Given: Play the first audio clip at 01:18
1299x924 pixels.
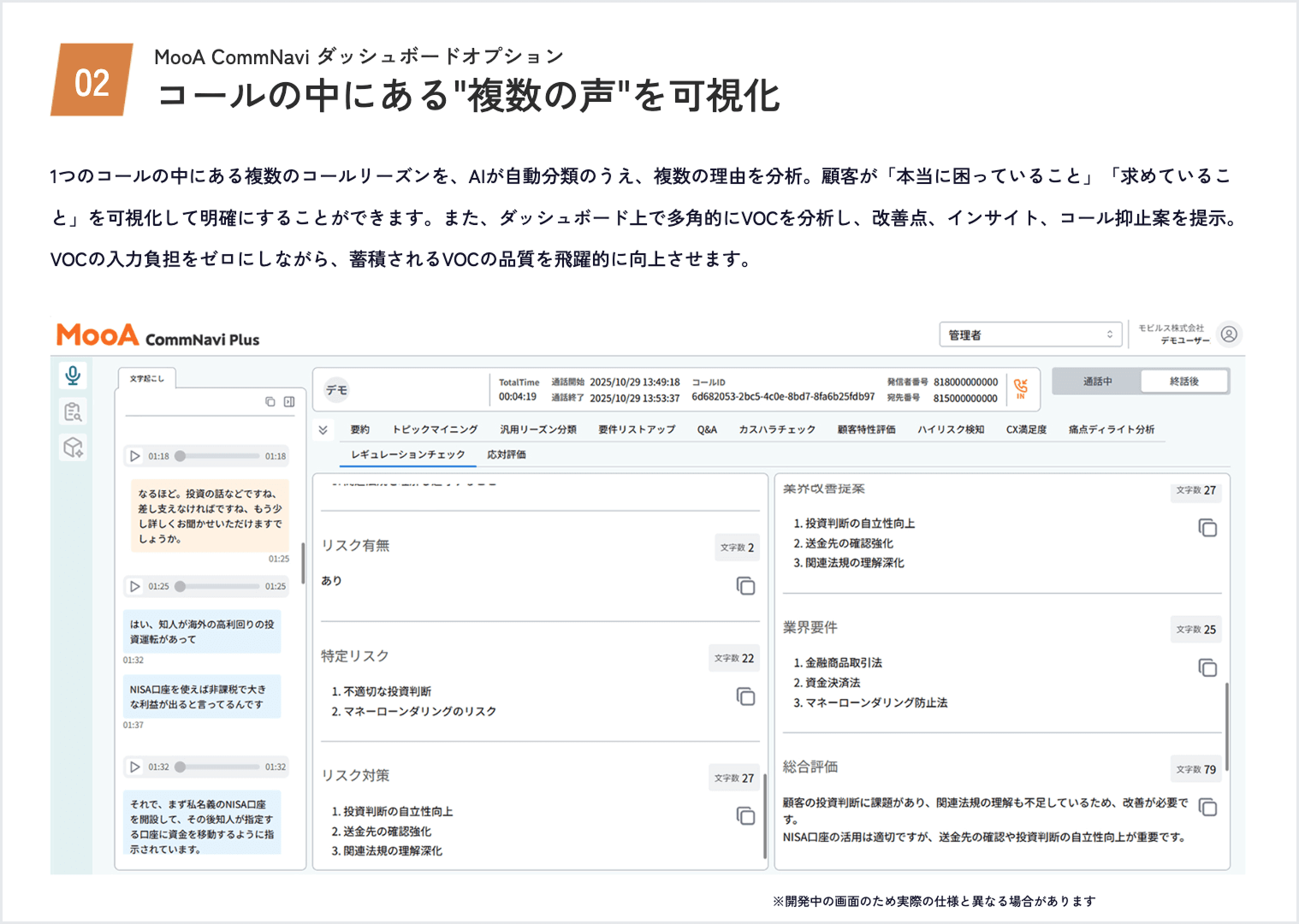Looking at the screenshot, I should [134, 456].
